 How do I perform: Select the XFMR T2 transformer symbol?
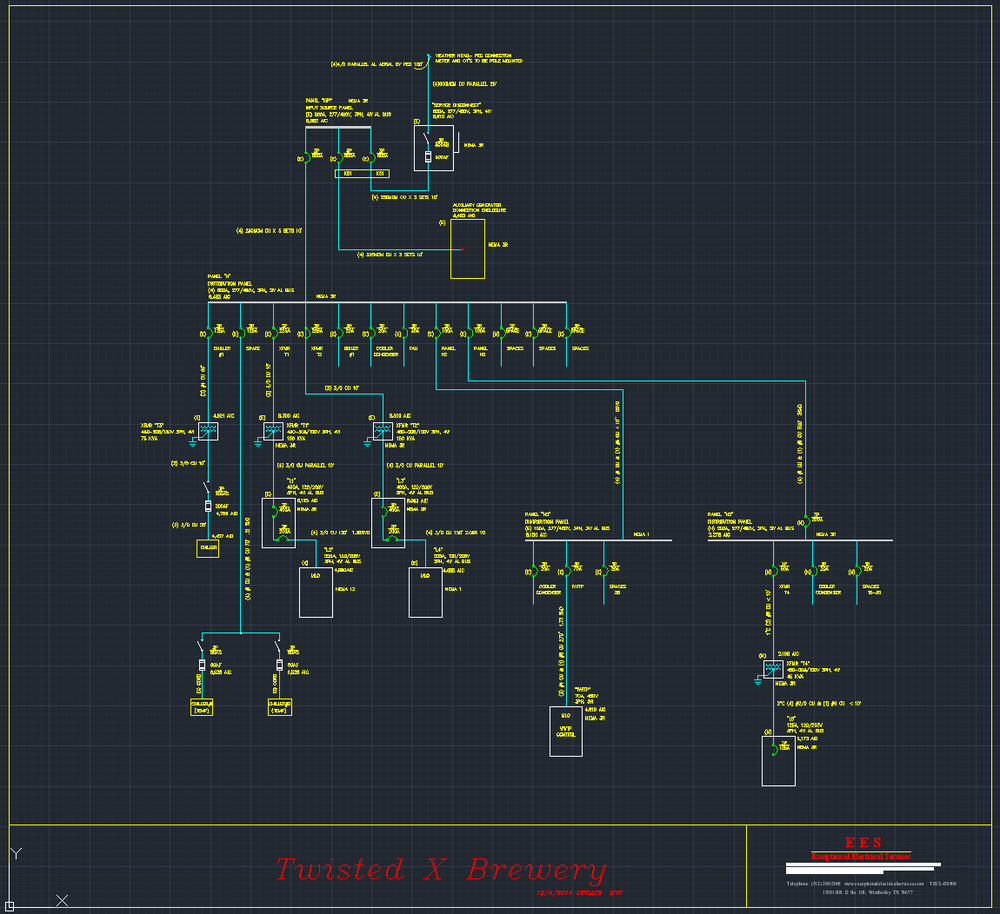pyautogui.click(x=383, y=431)
